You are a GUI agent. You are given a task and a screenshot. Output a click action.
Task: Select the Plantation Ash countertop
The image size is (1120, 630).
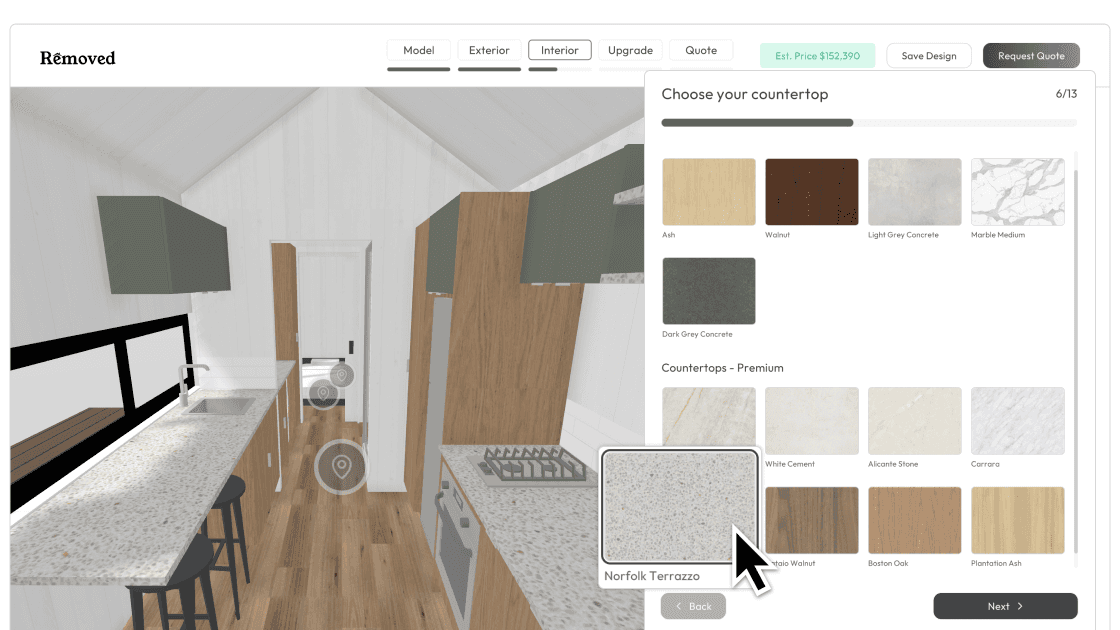(1017, 520)
